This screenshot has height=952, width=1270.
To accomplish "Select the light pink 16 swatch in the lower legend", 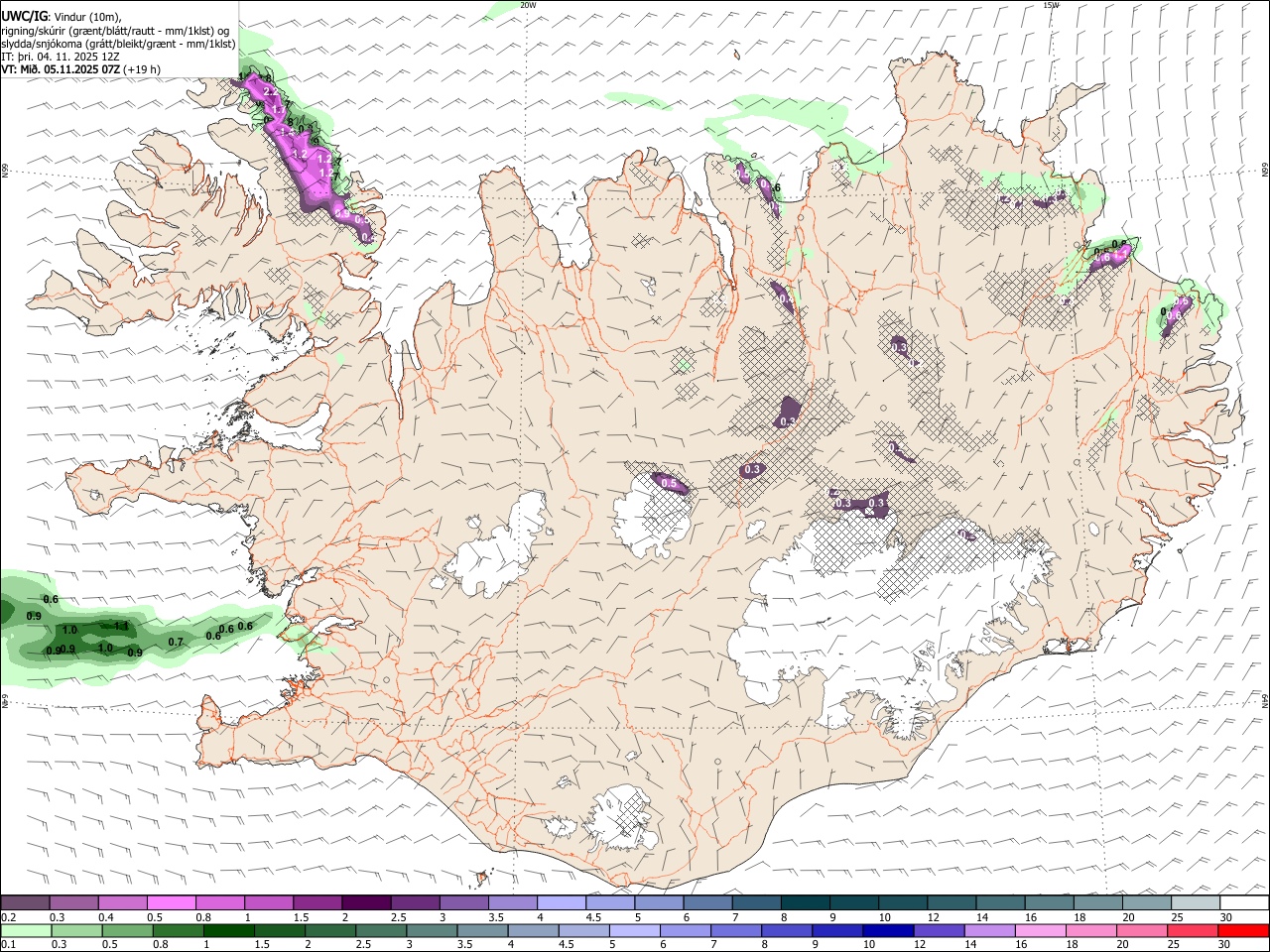I will pyautogui.click(x=1039, y=931).
